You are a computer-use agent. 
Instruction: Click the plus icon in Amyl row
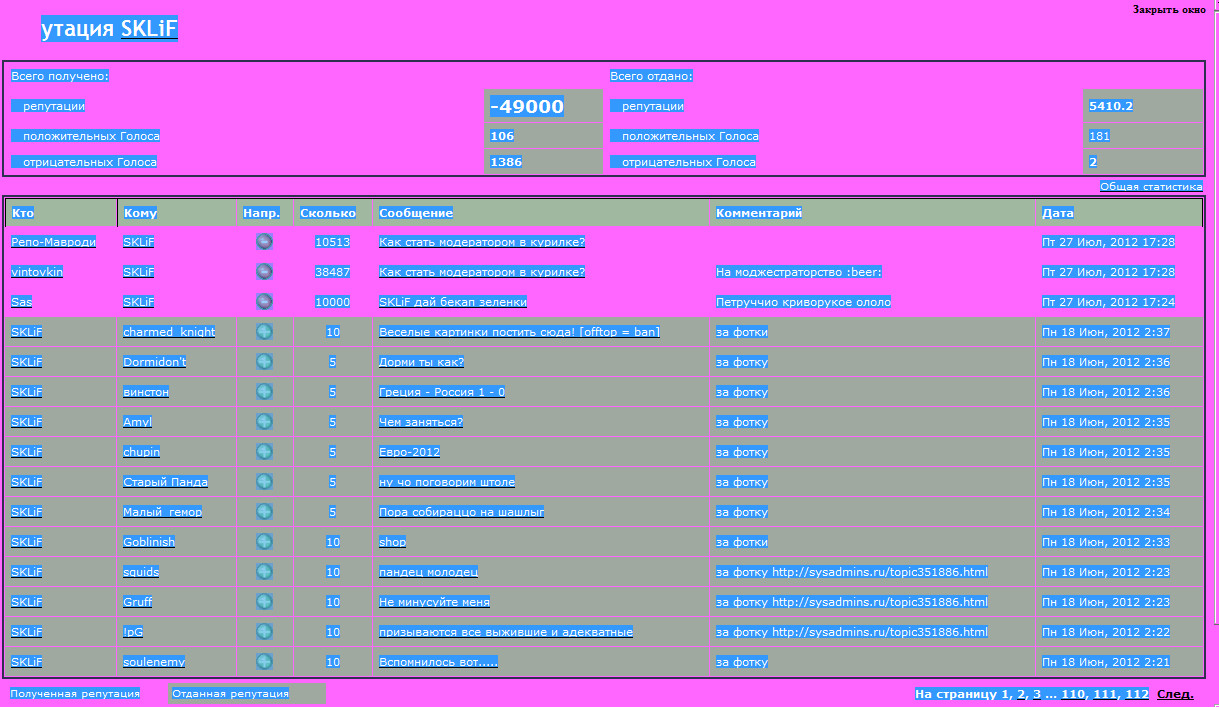pyautogui.click(x=264, y=421)
